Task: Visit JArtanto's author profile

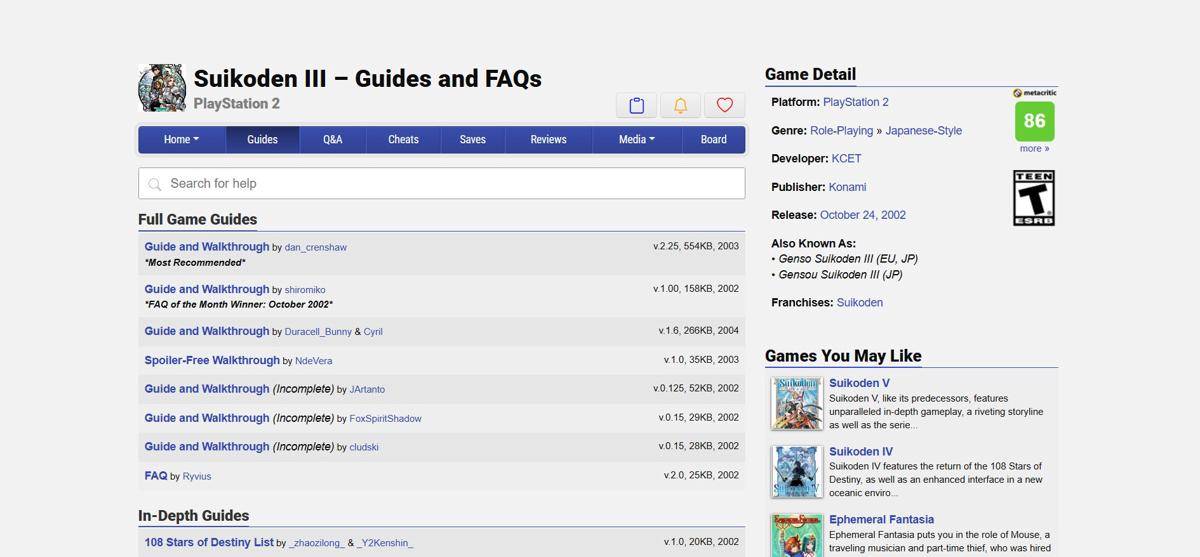Action: coord(367,390)
